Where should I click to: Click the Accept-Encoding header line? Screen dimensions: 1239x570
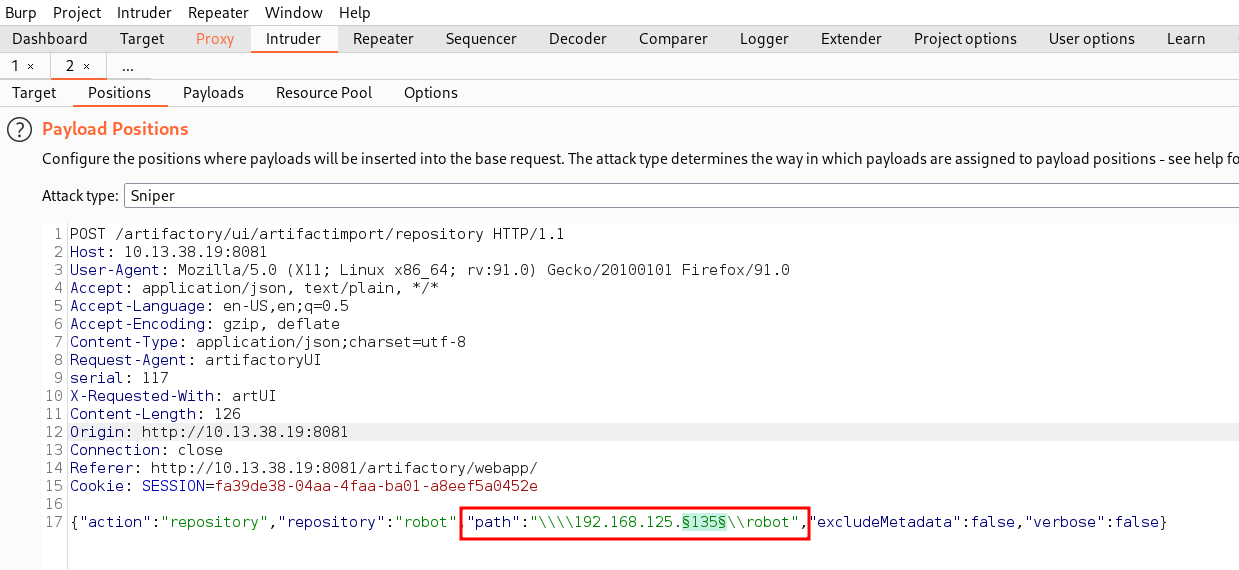(205, 324)
